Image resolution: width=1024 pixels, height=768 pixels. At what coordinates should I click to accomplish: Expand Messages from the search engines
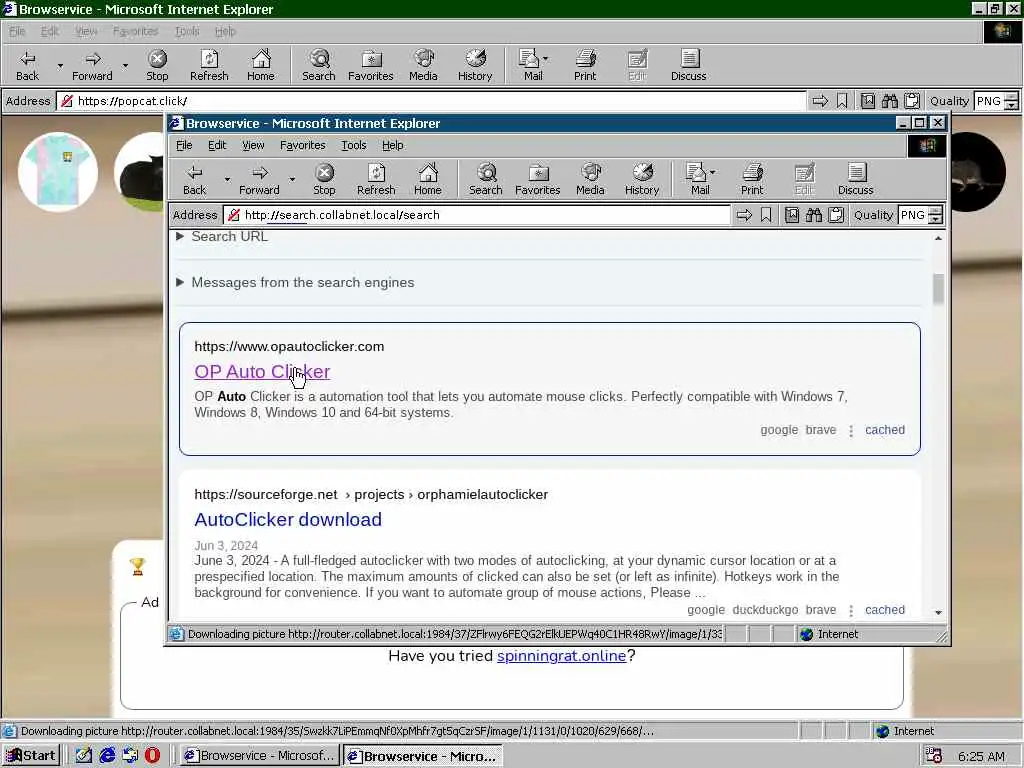[x=295, y=282]
